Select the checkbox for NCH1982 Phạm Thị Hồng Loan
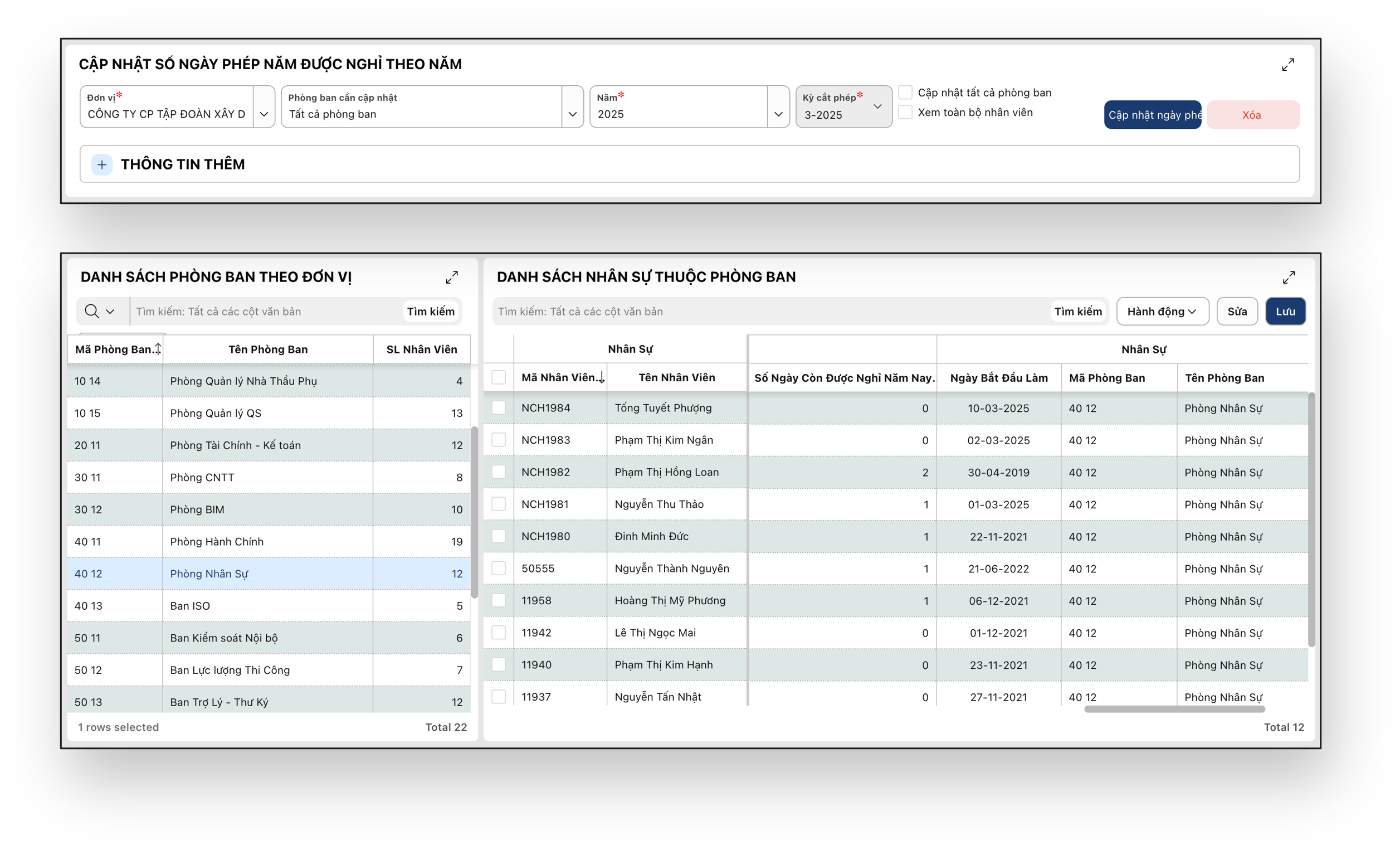The height and width of the screenshot is (850, 1400). click(x=498, y=472)
